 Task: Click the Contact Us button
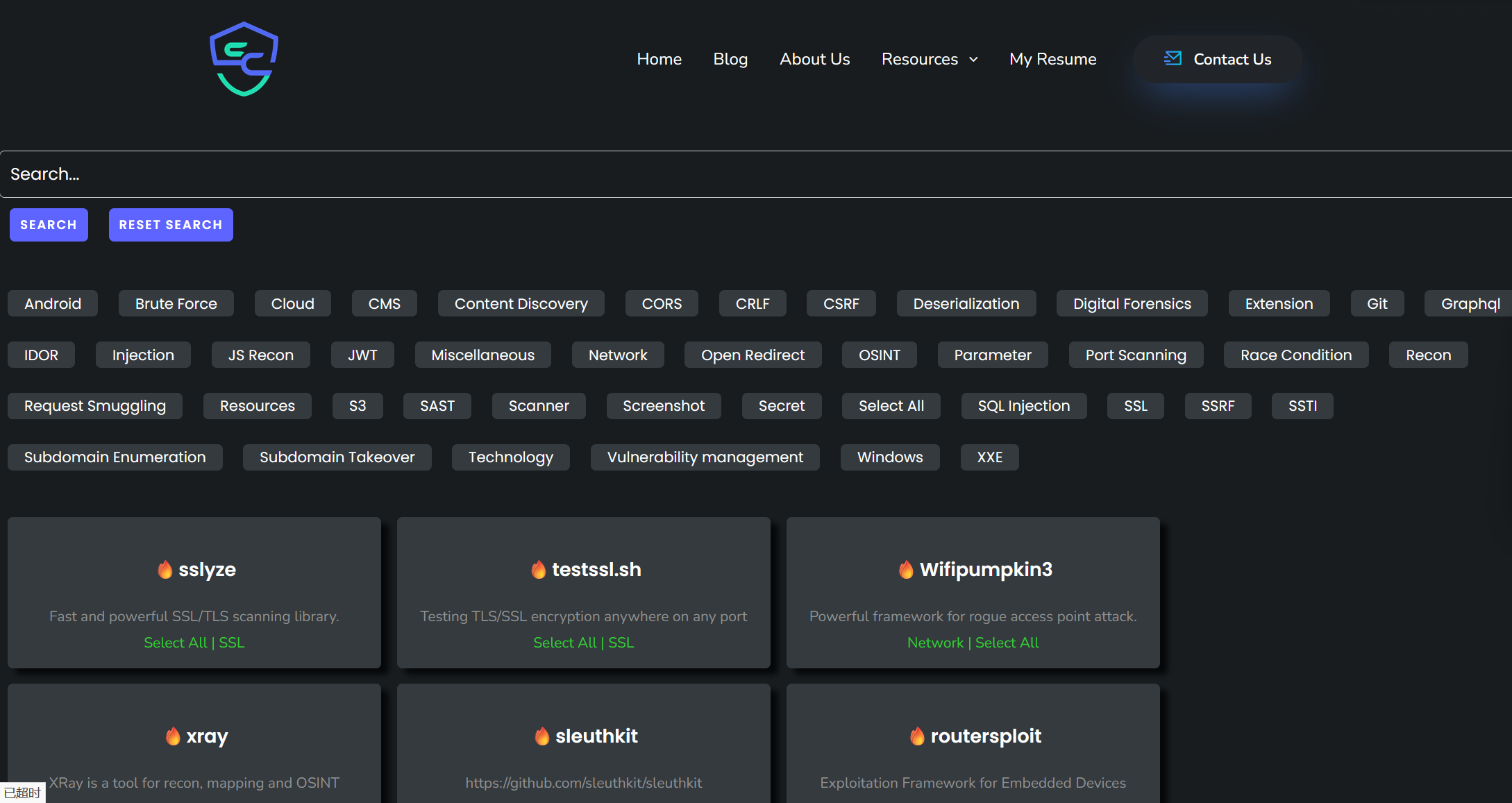click(1218, 59)
